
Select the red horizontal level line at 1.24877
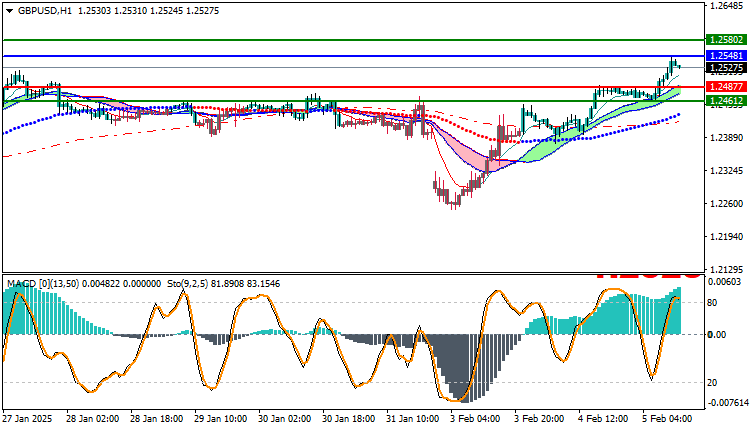pyautogui.click(x=353, y=87)
